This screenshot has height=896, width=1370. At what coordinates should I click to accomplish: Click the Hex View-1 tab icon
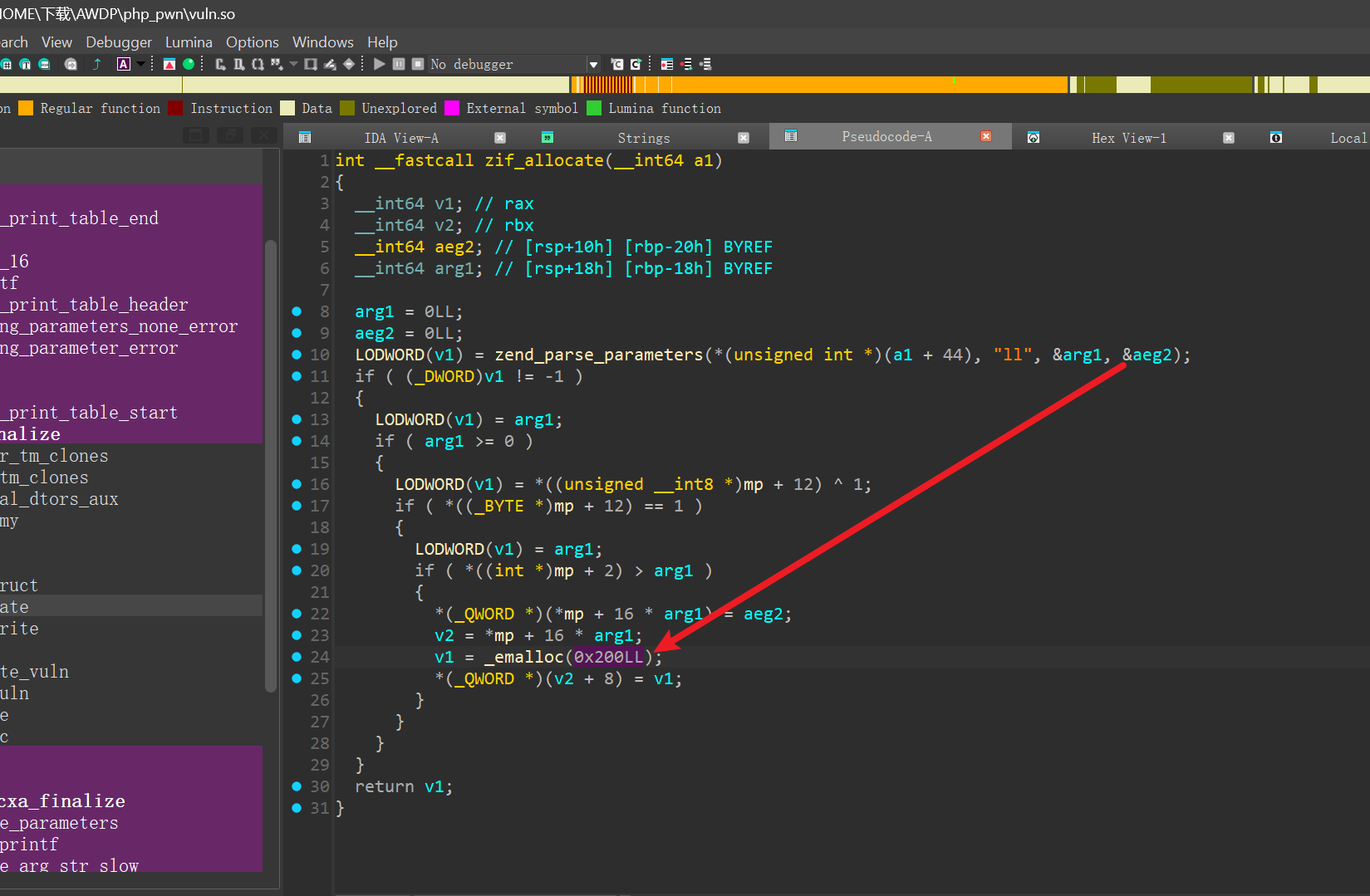(x=1034, y=137)
